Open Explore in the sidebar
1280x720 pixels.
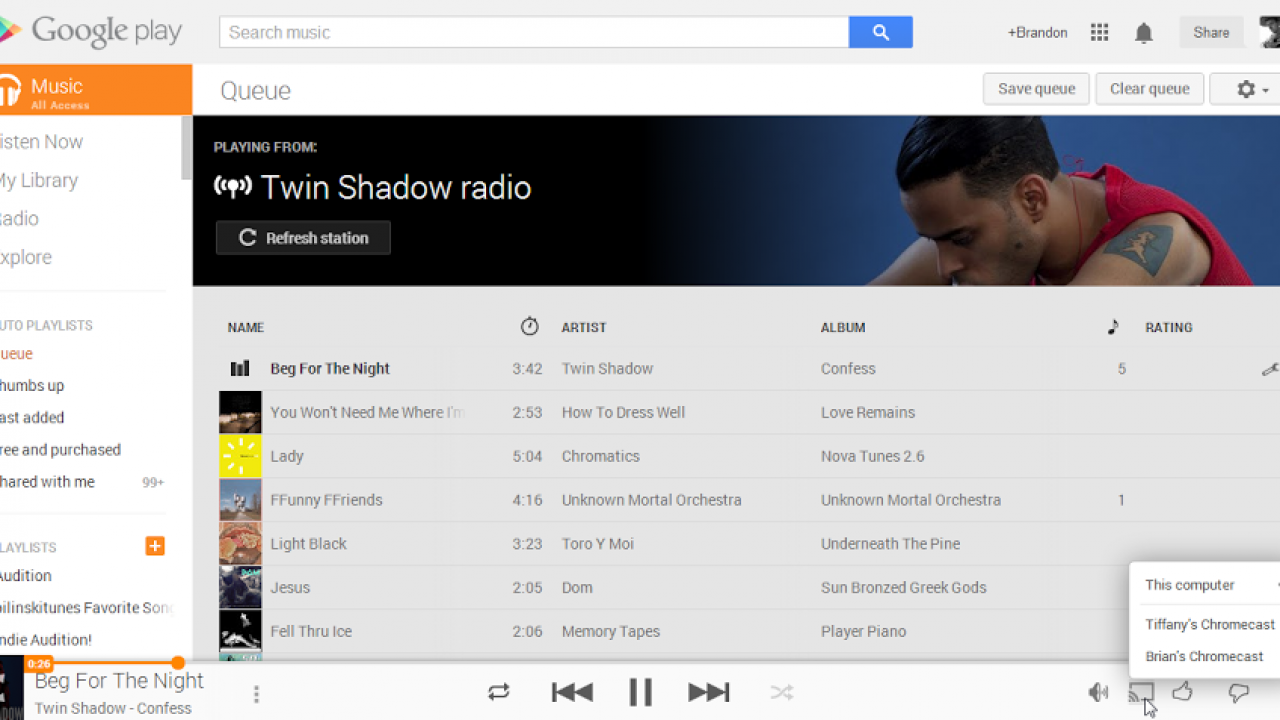[x=25, y=257]
